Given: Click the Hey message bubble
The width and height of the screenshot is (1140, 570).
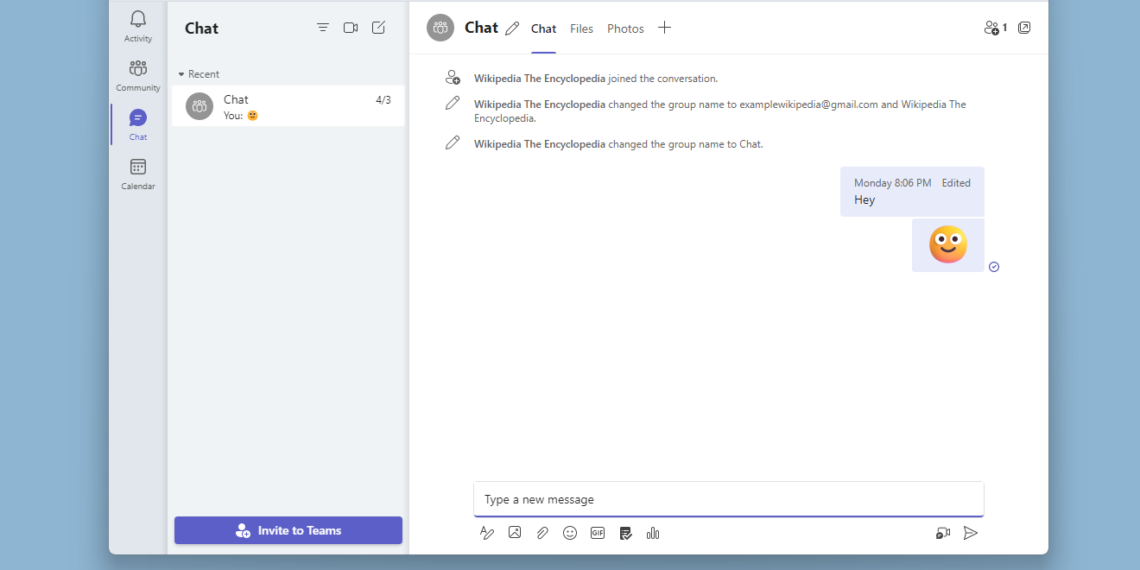Looking at the screenshot, I should [x=912, y=192].
